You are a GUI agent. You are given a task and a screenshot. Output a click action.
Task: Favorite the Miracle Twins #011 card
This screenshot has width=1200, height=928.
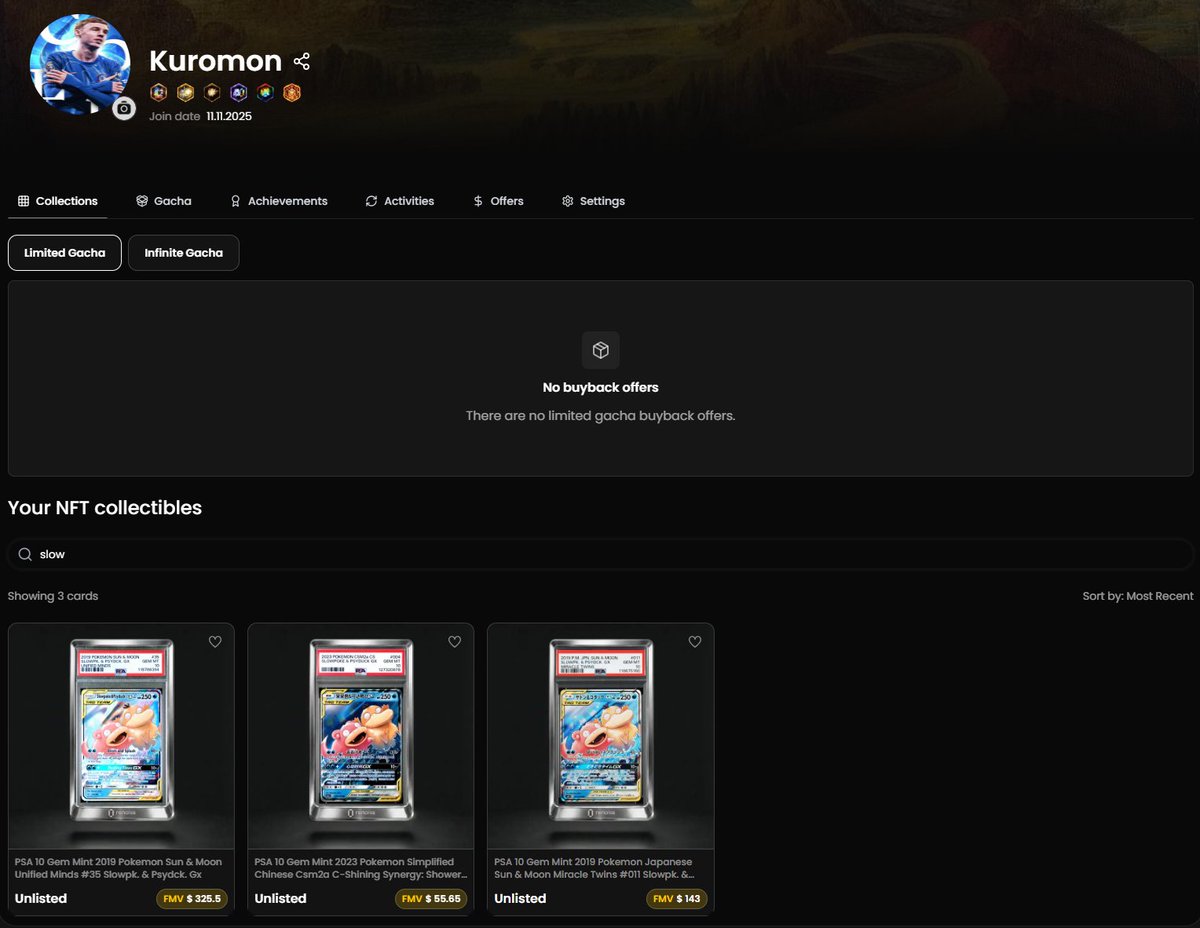pos(695,642)
